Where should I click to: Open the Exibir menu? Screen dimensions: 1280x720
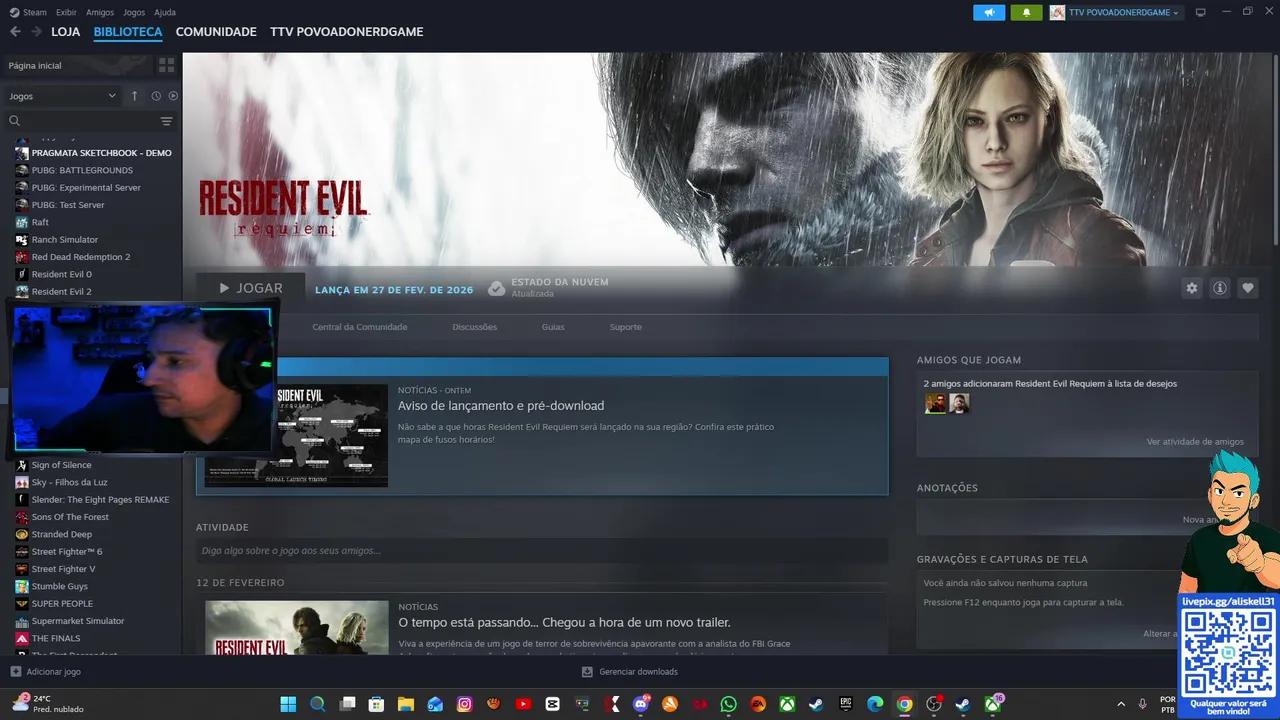click(66, 12)
